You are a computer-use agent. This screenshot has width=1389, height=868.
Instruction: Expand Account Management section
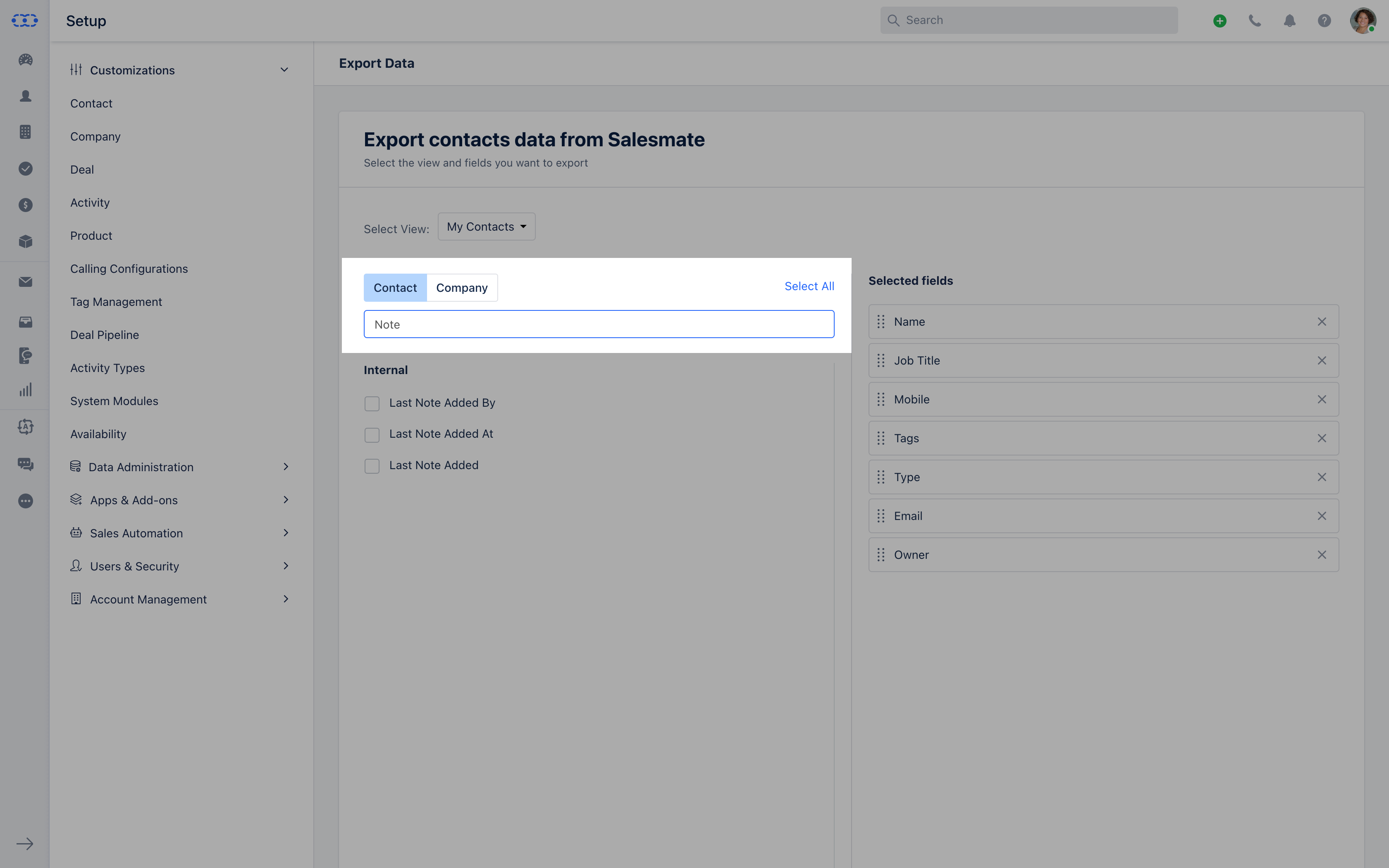pyautogui.click(x=286, y=599)
